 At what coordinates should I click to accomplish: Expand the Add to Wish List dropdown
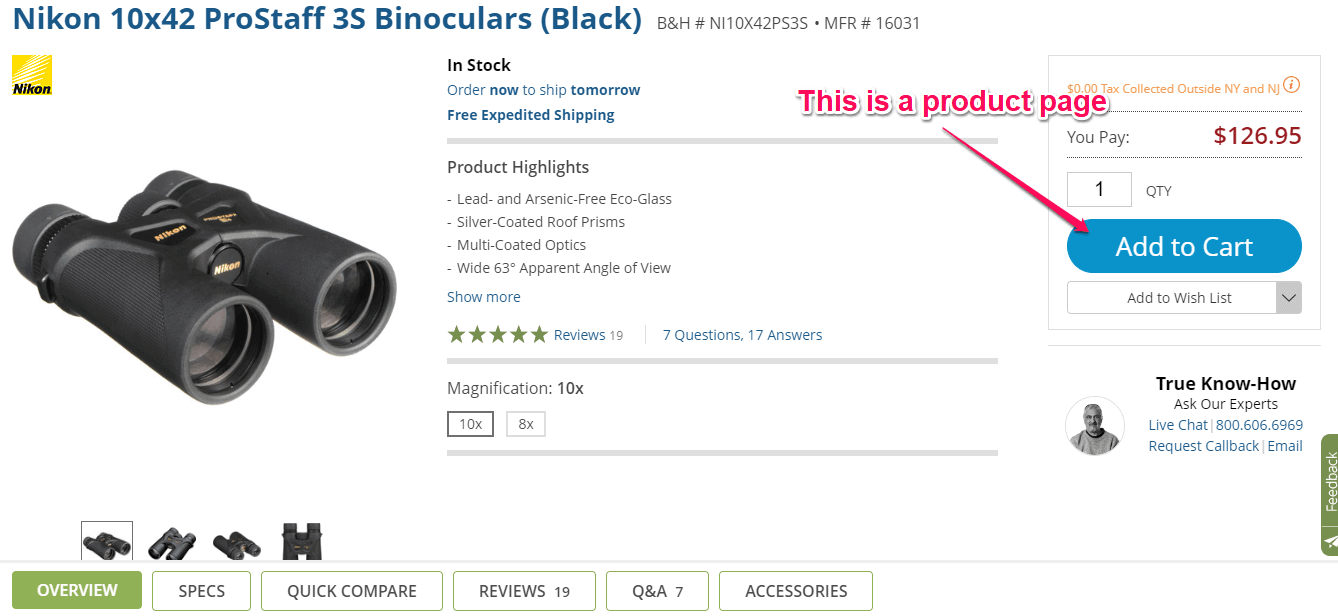[x=1289, y=297]
